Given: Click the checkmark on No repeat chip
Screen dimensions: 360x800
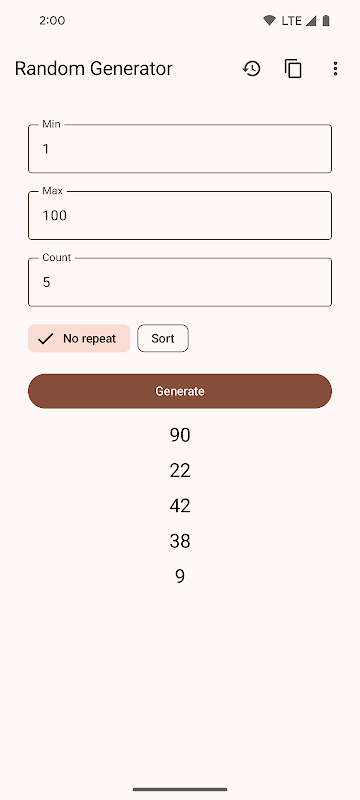Looking at the screenshot, I should point(46,339).
